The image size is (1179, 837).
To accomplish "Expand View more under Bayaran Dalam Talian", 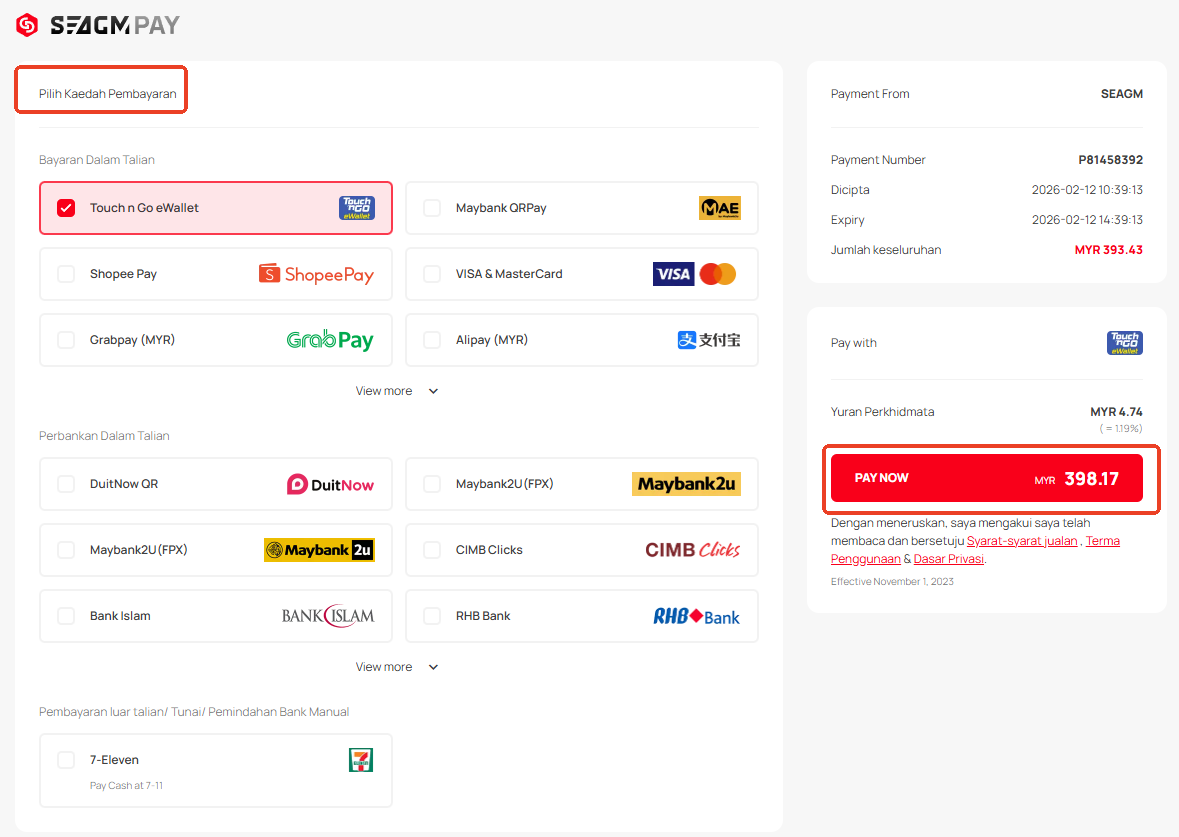I will click(396, 391).
